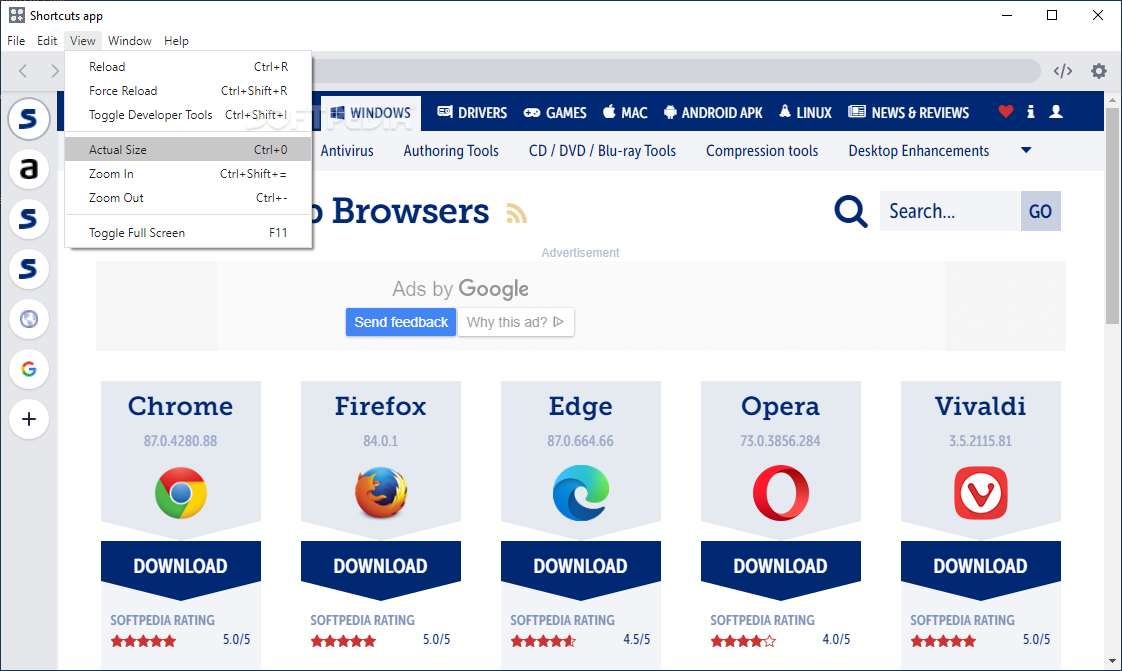Open the globe website shortcut in sidebar
This screenshot has width=1122, height=671.
[29, 319]
